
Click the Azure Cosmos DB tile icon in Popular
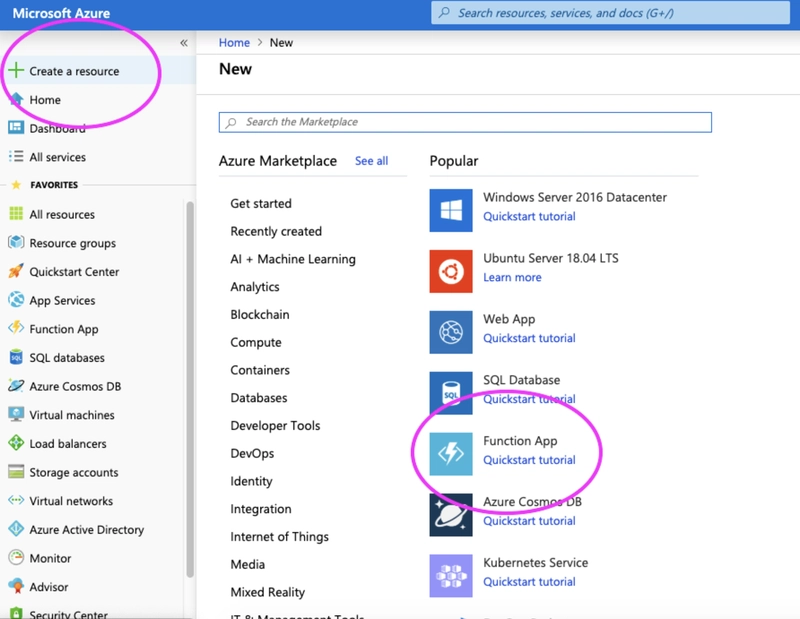tap(451, 515)
